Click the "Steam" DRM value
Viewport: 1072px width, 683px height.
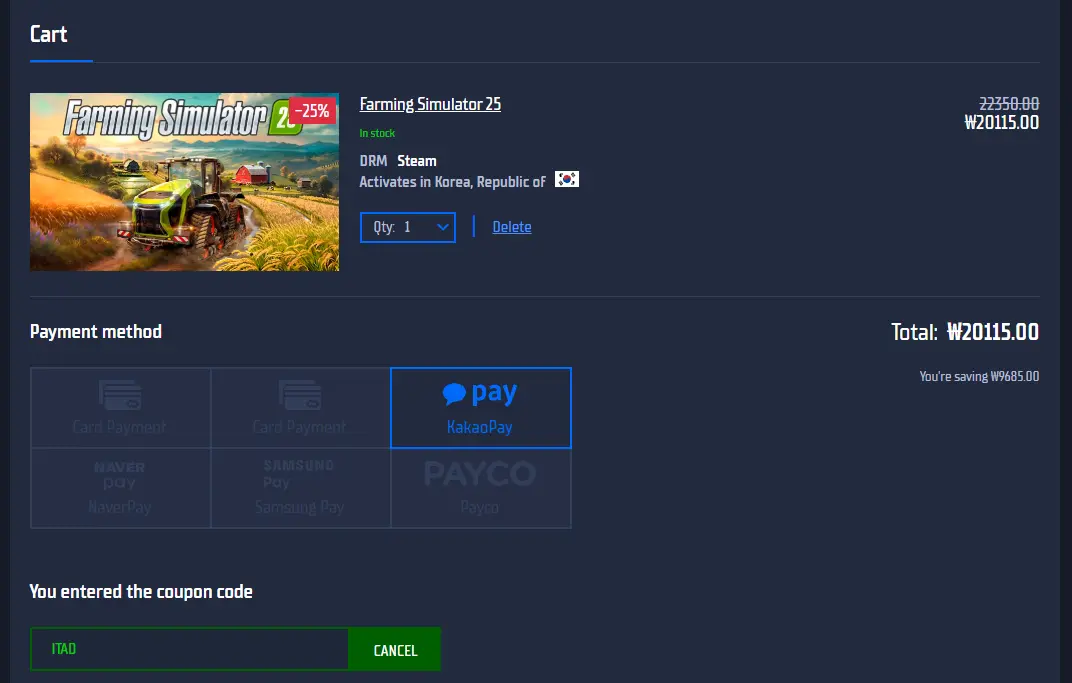tap(417, 161)
